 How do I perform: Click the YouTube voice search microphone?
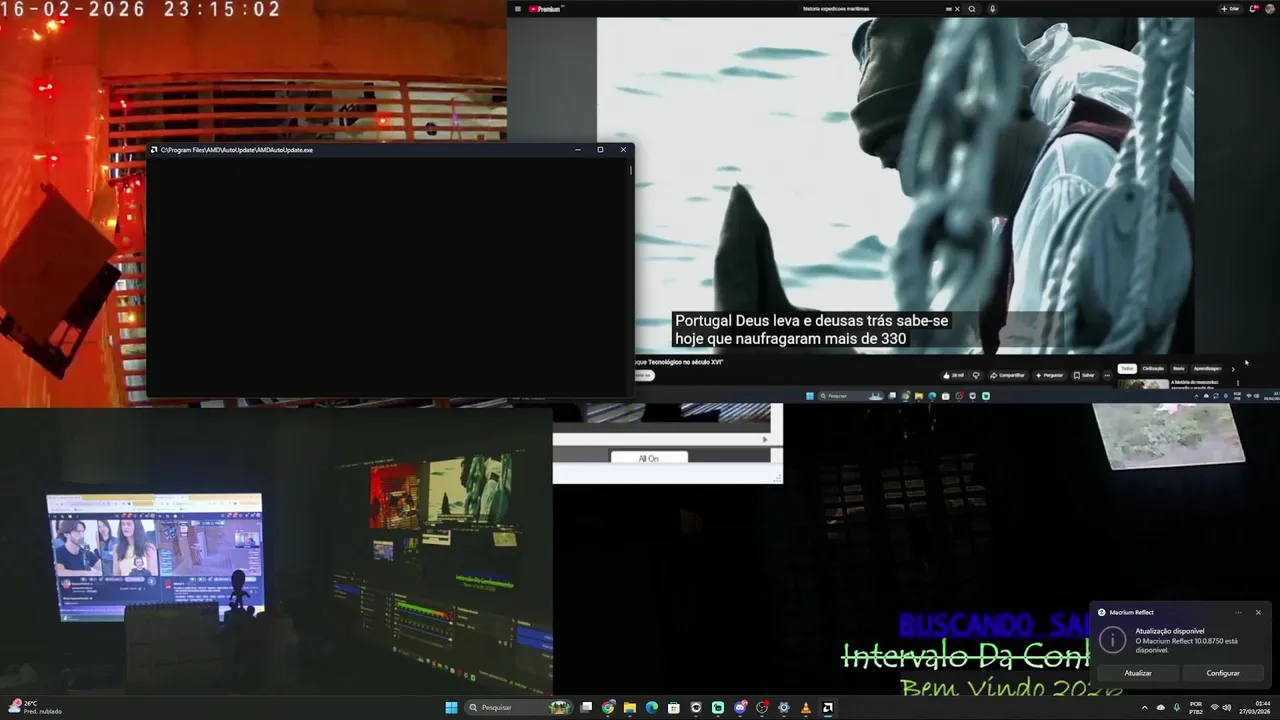point(993,9)
